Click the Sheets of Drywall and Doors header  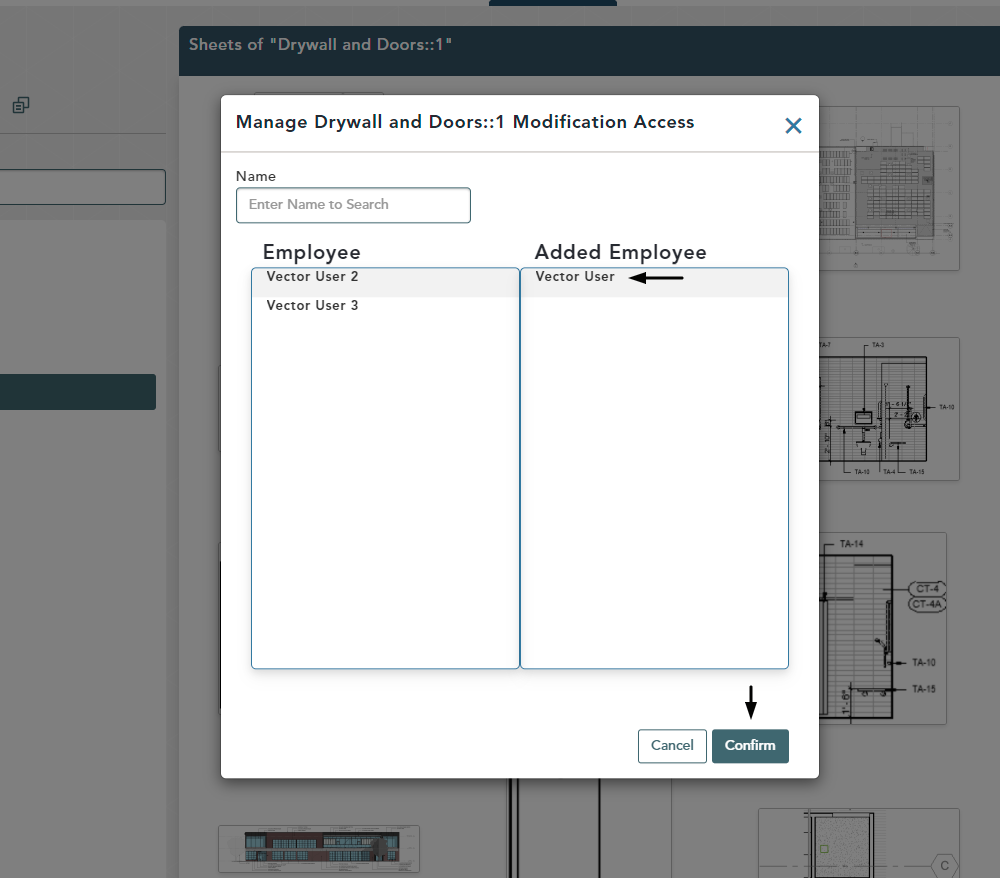(320, 45)
